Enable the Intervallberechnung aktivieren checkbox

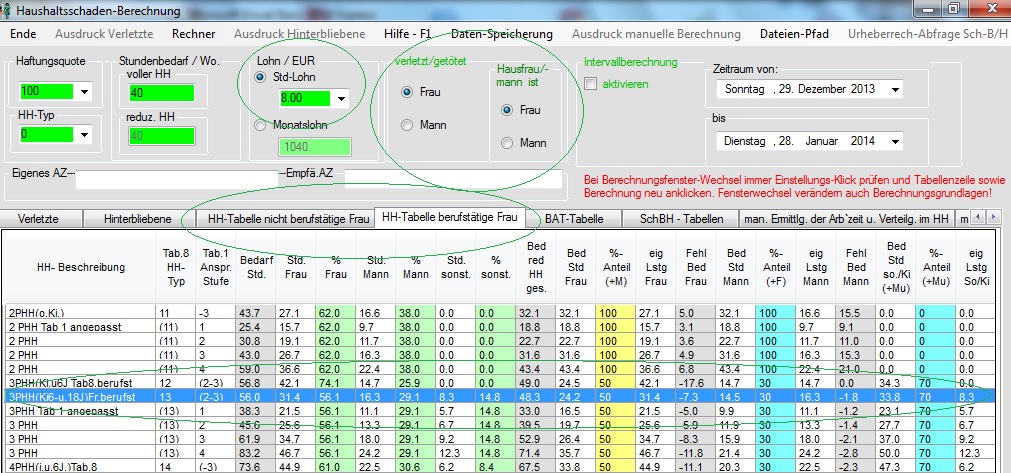click(590, 84)
